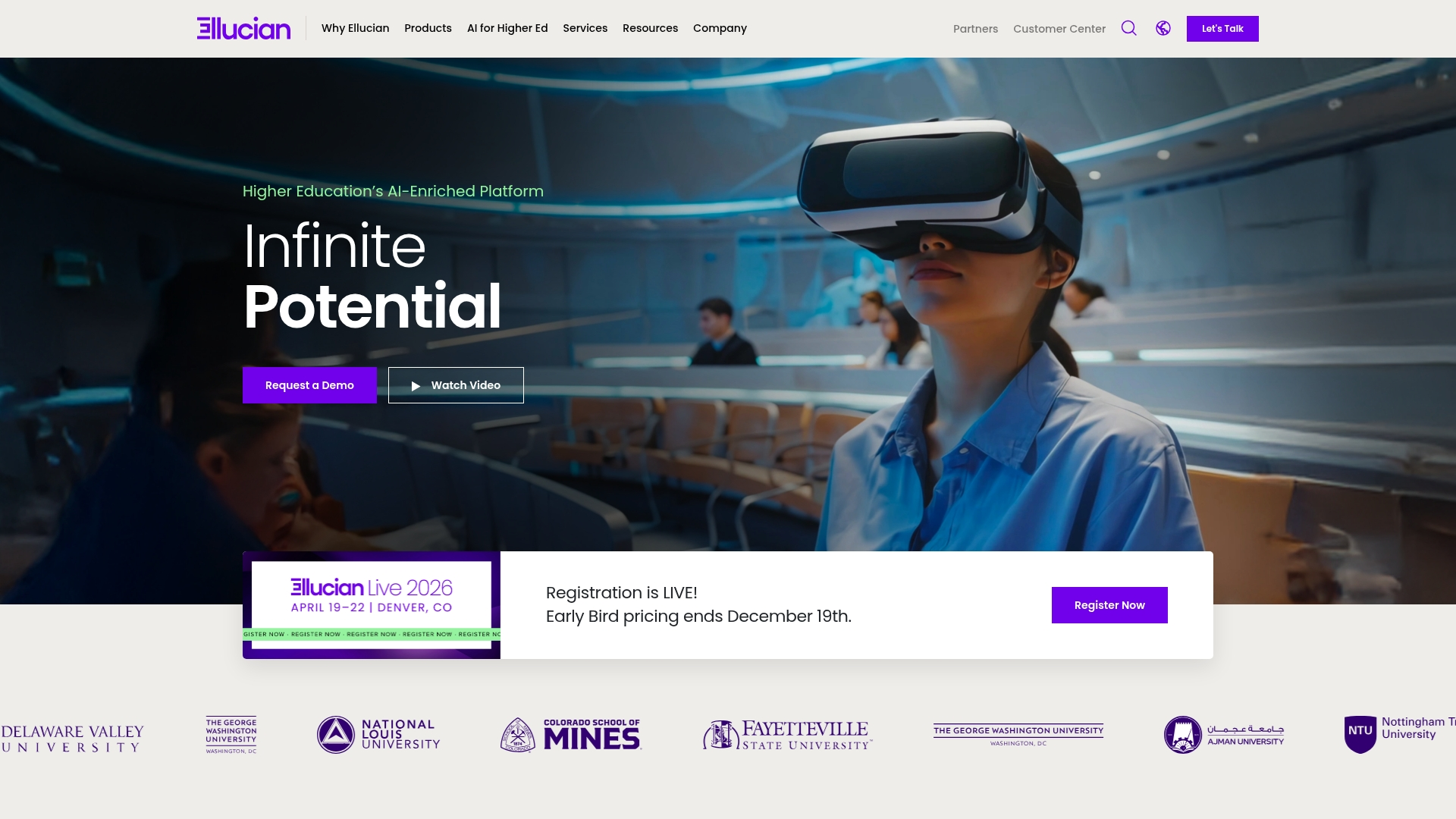Open the Services menu item

pyautogui.click(x=585, y=28)
